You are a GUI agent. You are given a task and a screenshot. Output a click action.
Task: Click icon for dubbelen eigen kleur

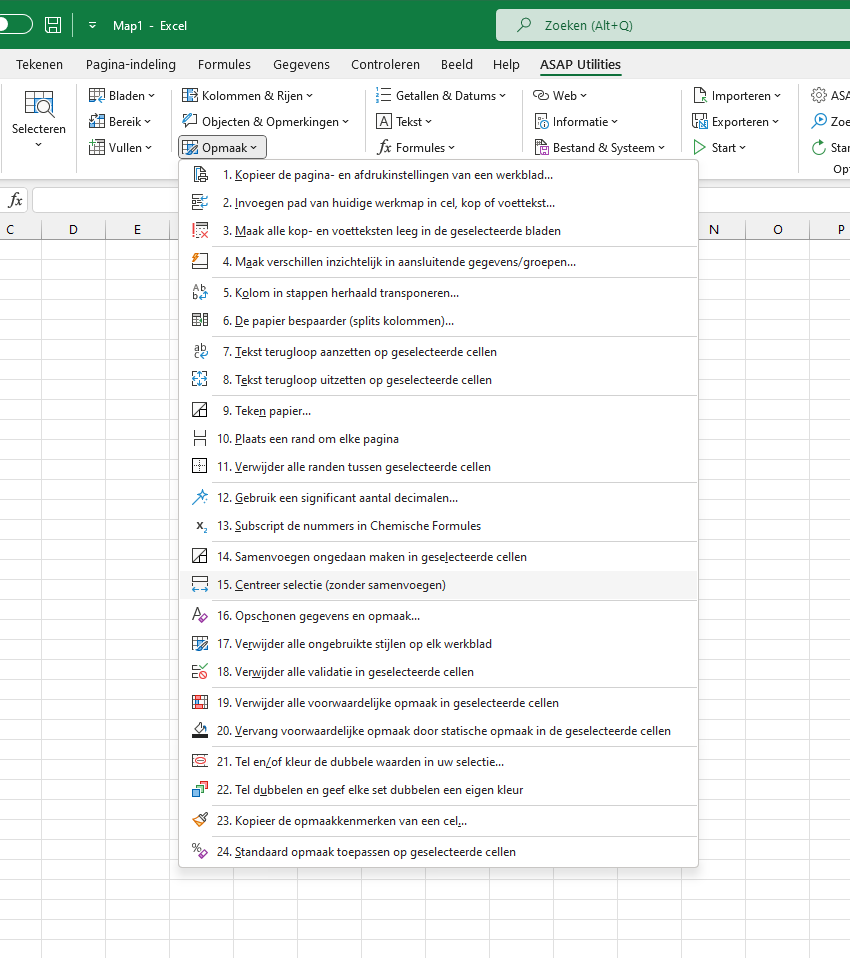pyautogui.click(x=200, y=790)
